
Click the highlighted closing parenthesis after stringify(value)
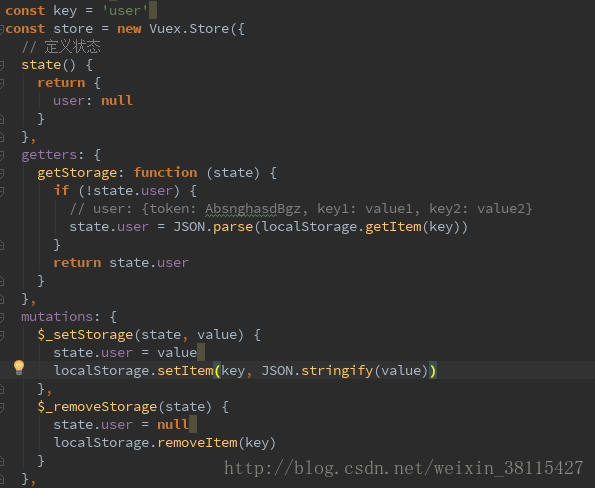pyautogui.click(x=433, y=371)
